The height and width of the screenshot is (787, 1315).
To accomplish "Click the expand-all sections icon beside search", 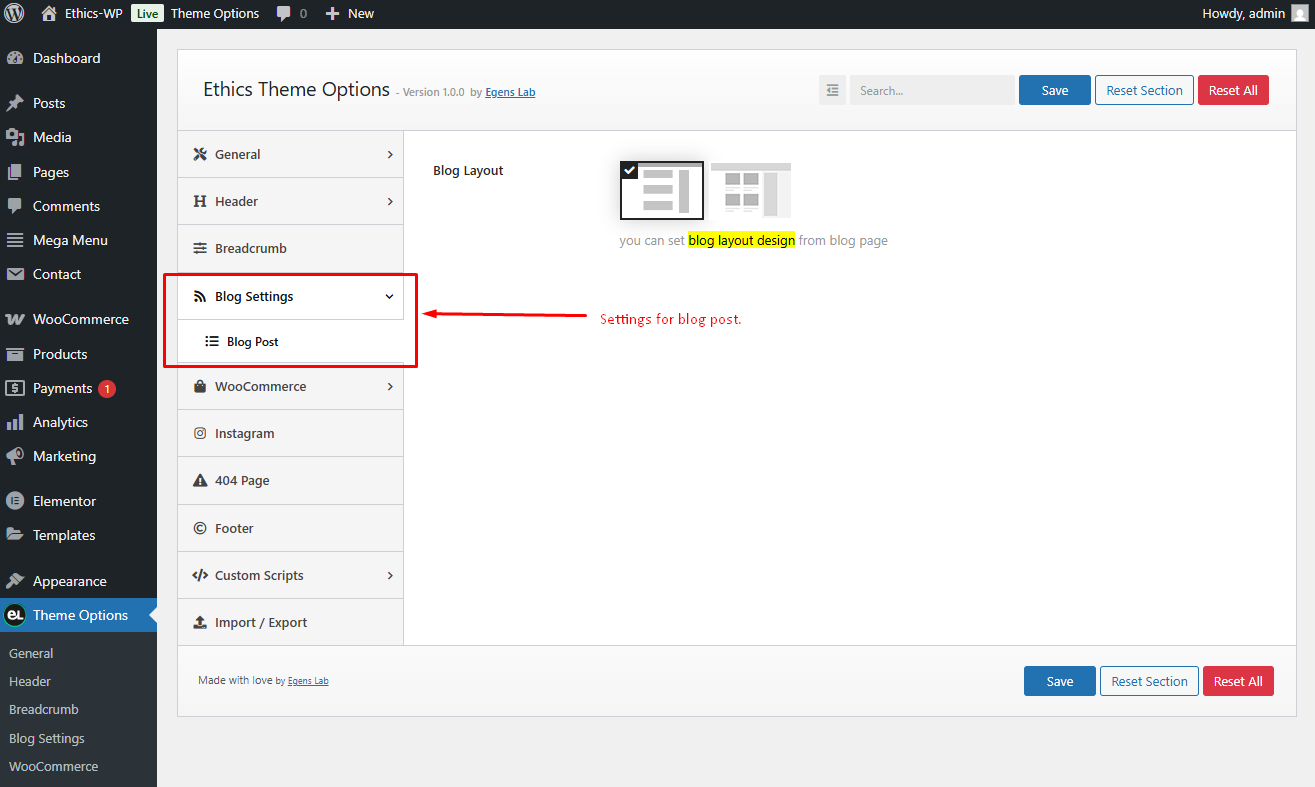I will point(832,90).
